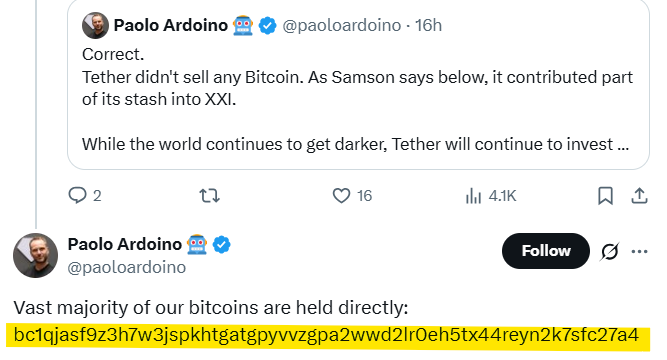Like the tweet with the heart icon

pos(341,195)
